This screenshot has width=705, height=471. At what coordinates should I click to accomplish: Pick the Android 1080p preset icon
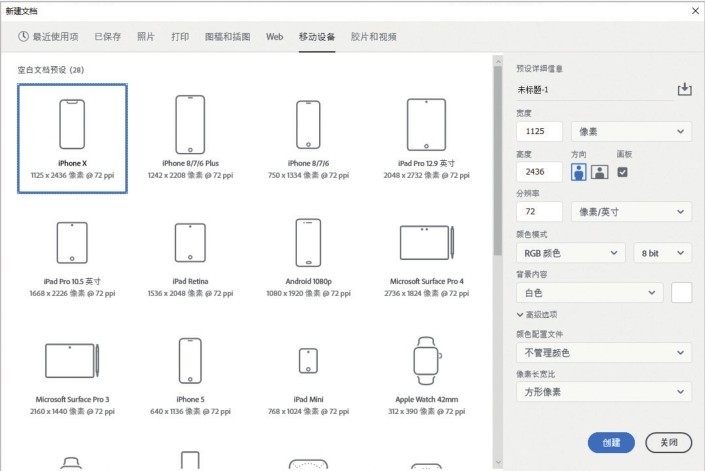click(x=308, y=243)
